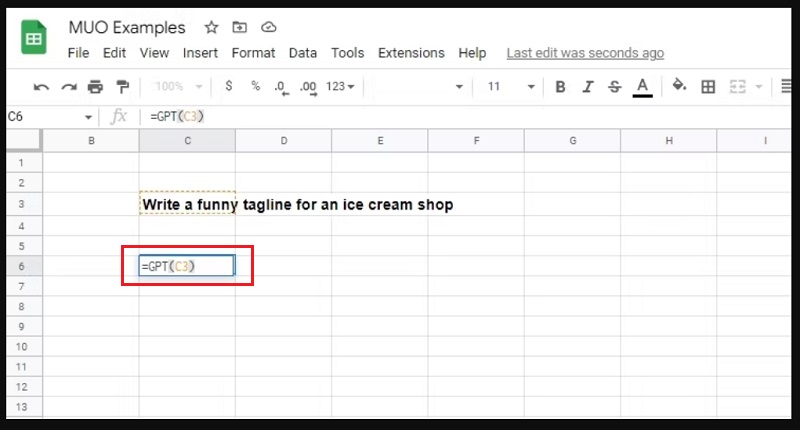
Task: Format as percent
Action: pos(256,86)
